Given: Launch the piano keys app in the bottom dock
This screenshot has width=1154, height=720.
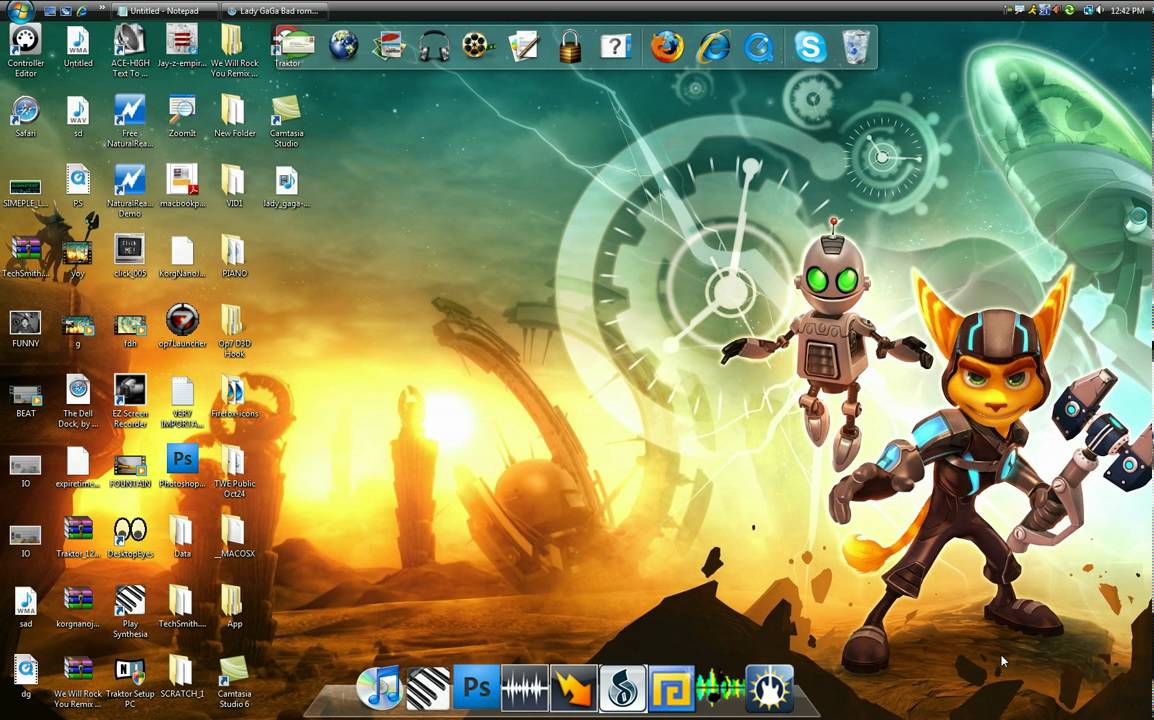Looking at the screenshot, I should pos(428,688).
